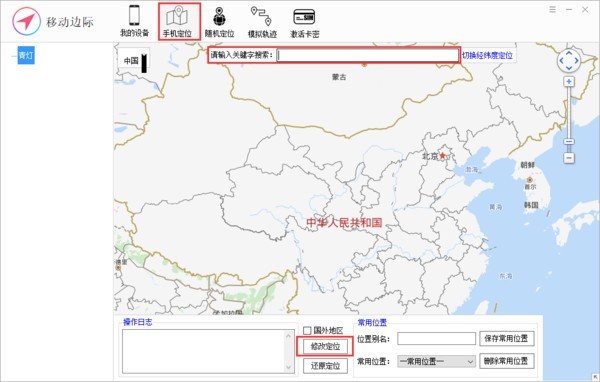This screenshot has height=382, width=600.
Task: Zoom out with the map minus button
Action: (569, 158)
